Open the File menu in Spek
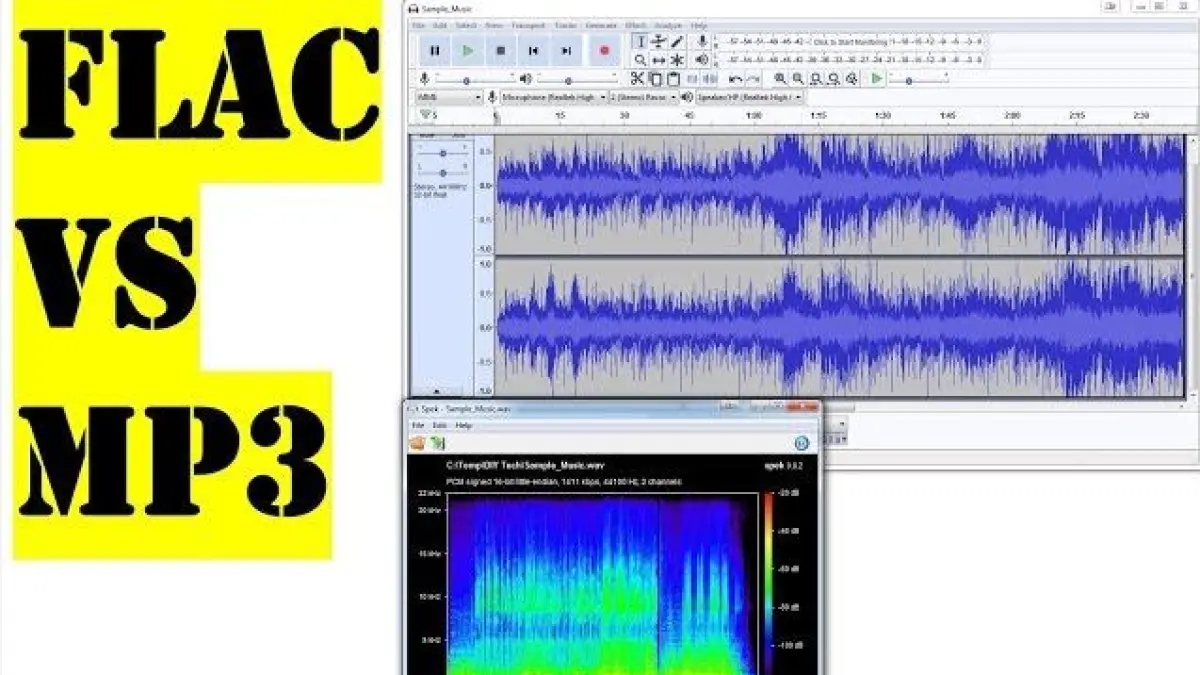 pos(419,425)
